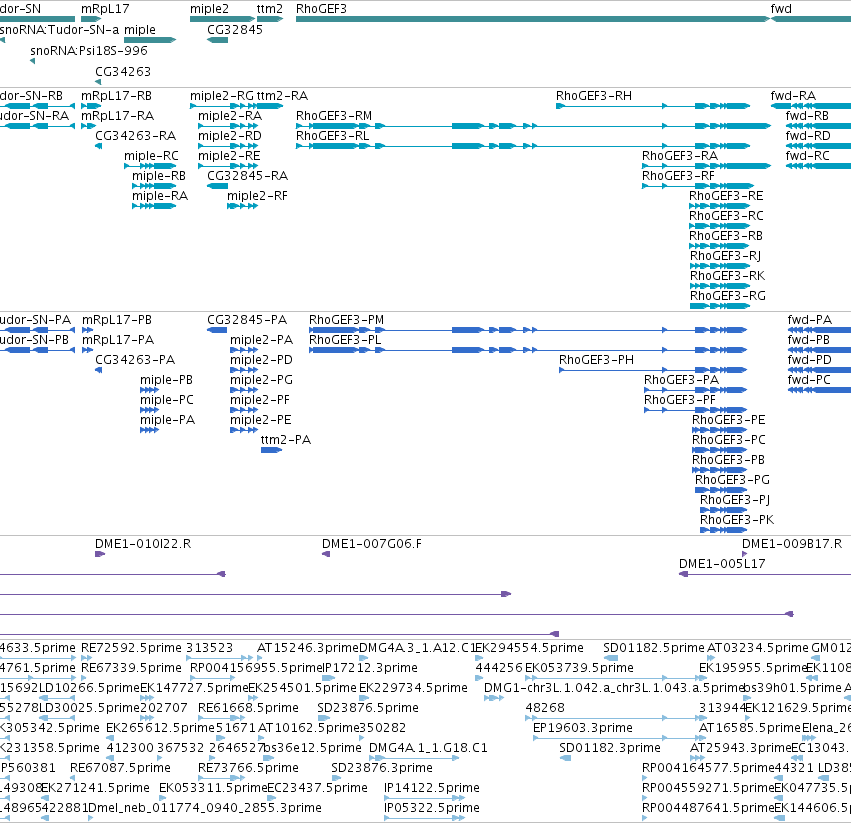The height and width of the screenshot is (823, 851).
Task: Click cDNA SD23876.3prime
Action: pos(338,778)
